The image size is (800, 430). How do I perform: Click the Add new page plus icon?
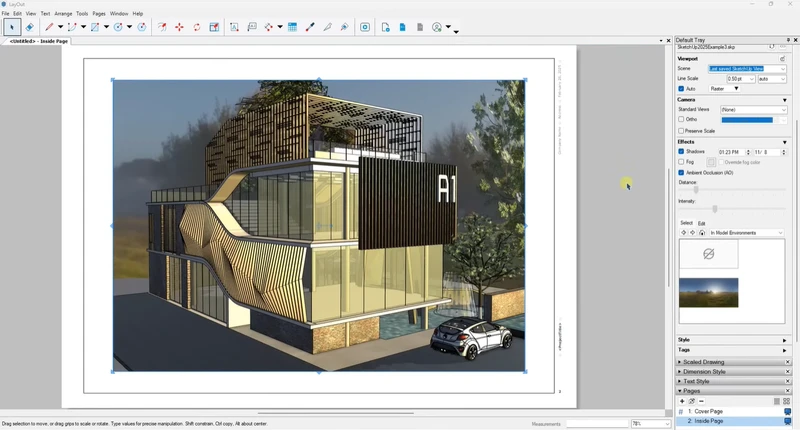[682, 401]
